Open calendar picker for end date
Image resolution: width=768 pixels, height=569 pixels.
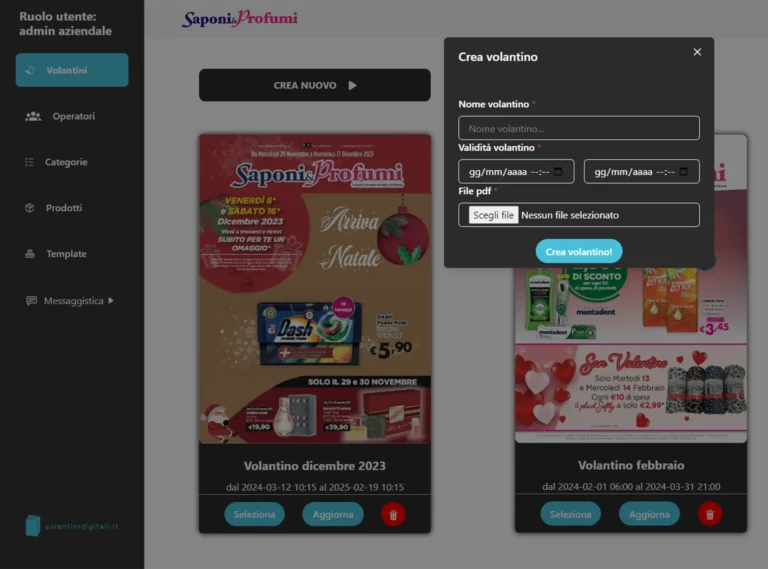[x=684, y=171]
